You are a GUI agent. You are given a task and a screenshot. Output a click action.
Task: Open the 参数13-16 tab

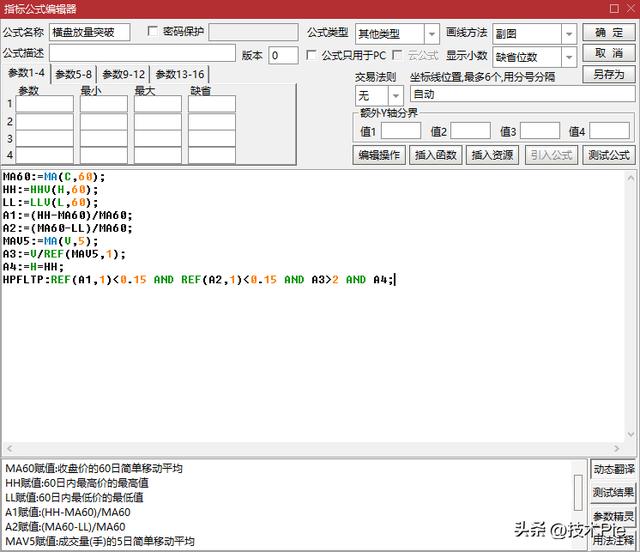pos(181,74)
